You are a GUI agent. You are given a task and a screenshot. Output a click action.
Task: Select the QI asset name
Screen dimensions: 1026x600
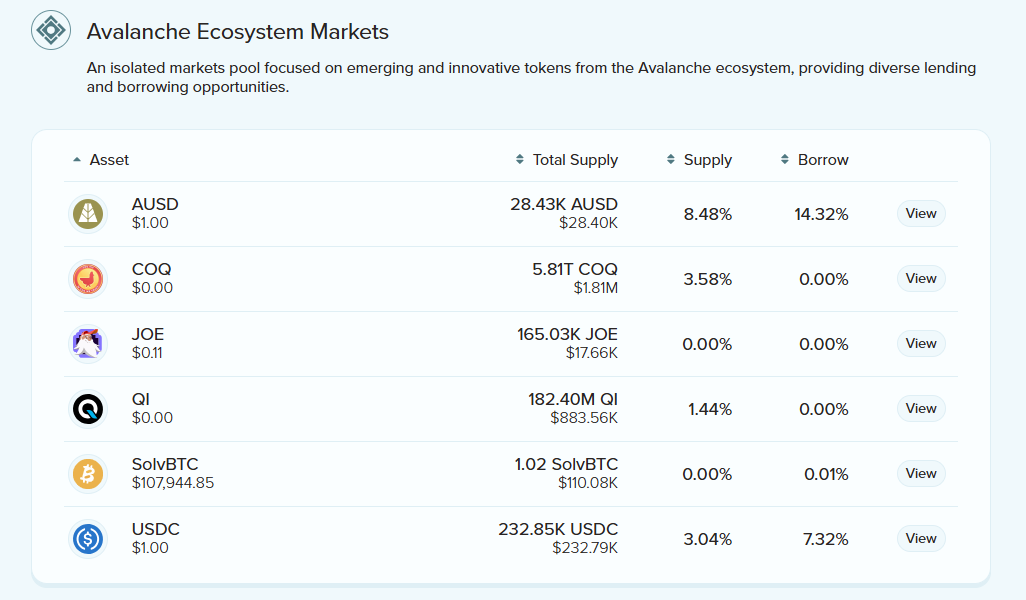pyautogui.click(x=141, y=399)
